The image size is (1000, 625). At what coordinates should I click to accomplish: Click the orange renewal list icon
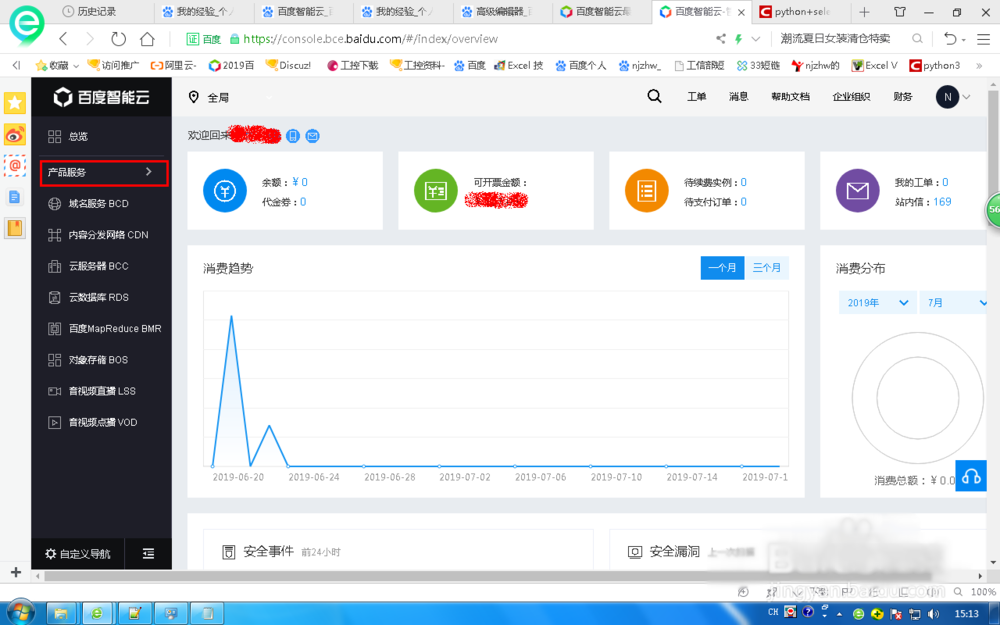[x=647, y=191]
